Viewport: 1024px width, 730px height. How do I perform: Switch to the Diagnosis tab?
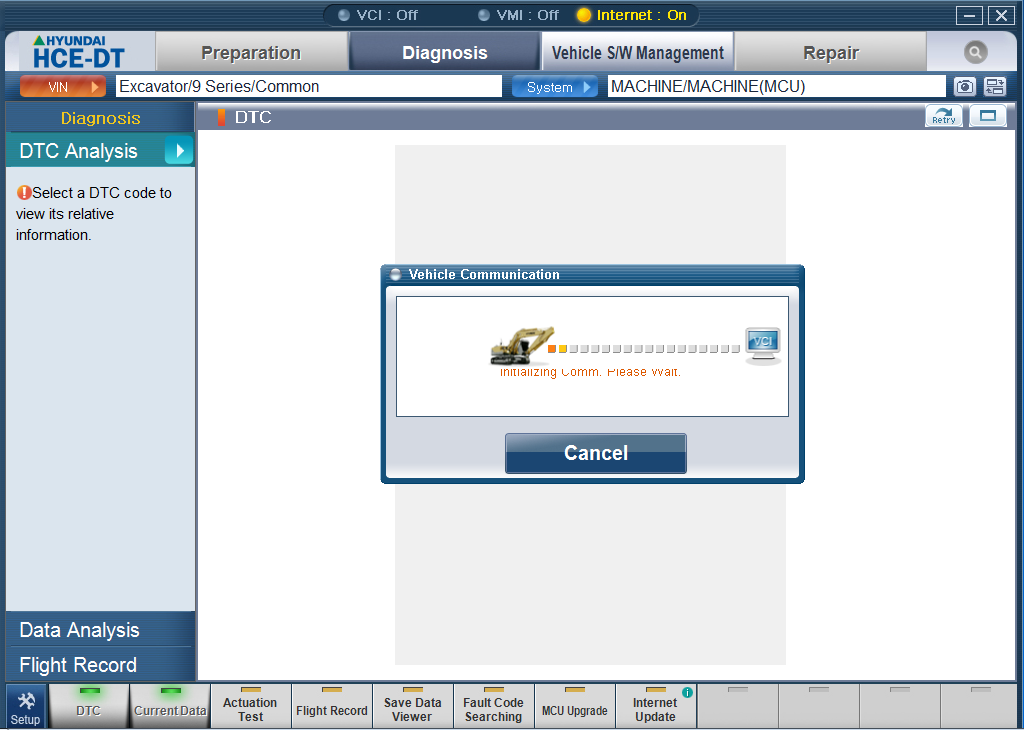tap(445, 52)
